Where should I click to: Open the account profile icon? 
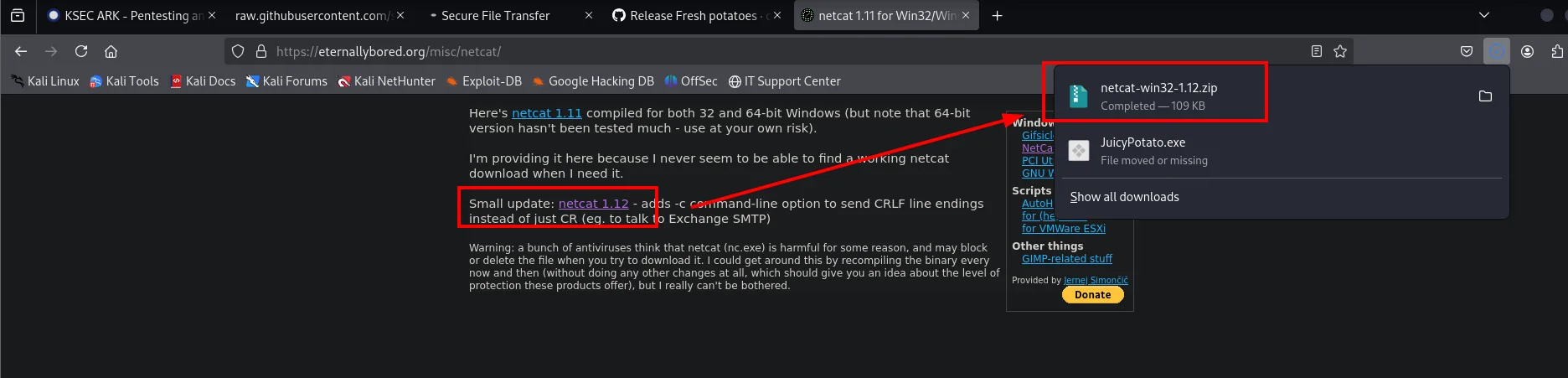(x=1527, y=51)
